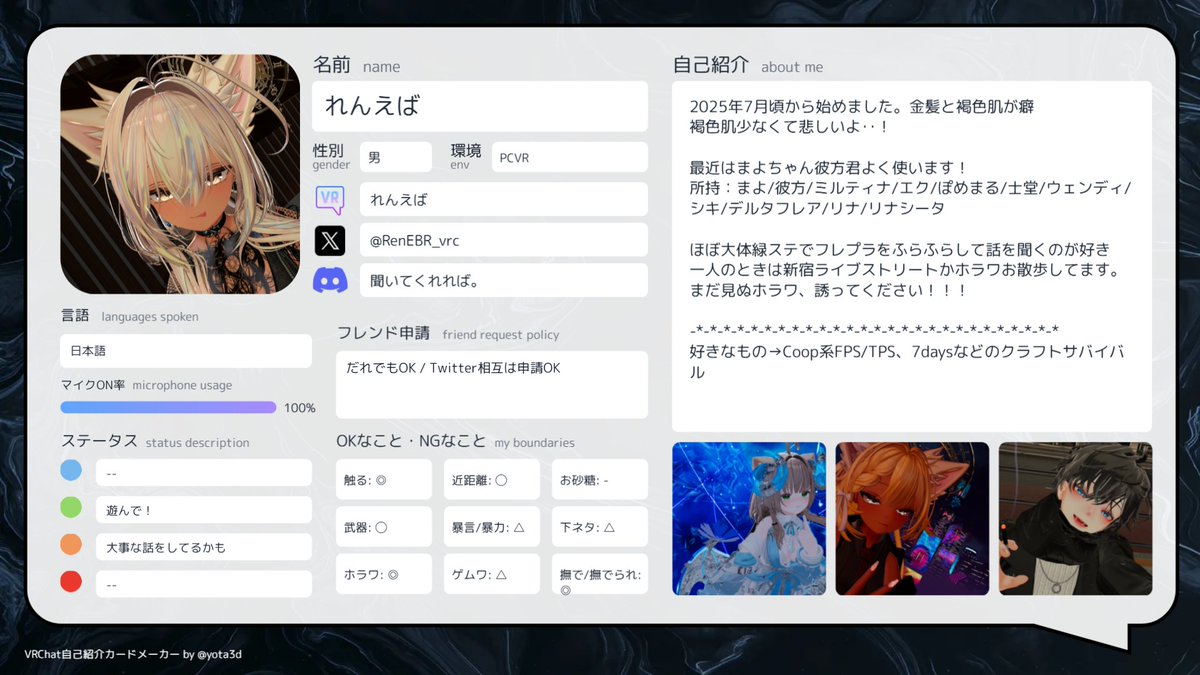Viewport: 1200px width, 675px height.
Task: Click the @yota3d credit at bottom
Action: tap(220, 654)
